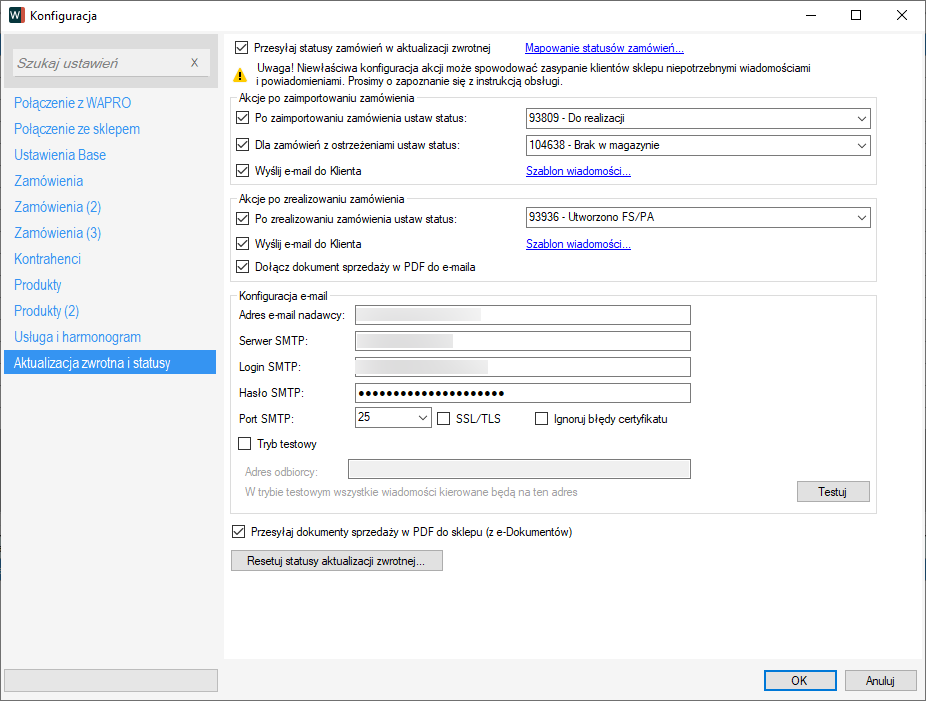Clear search with the X icon
This screenshot has height=701, width=926.
click(195, 63)
